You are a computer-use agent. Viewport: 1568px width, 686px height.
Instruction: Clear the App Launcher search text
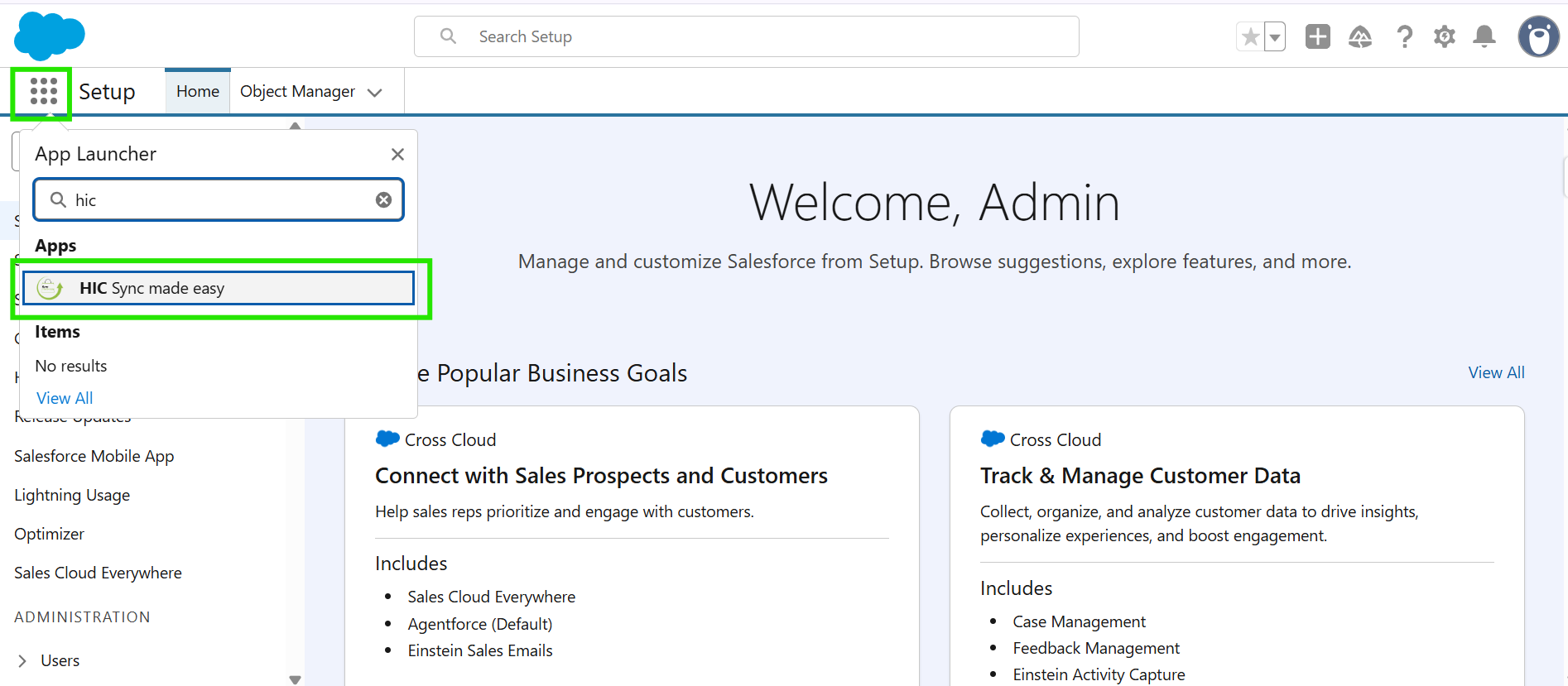[x=383, y=199]
